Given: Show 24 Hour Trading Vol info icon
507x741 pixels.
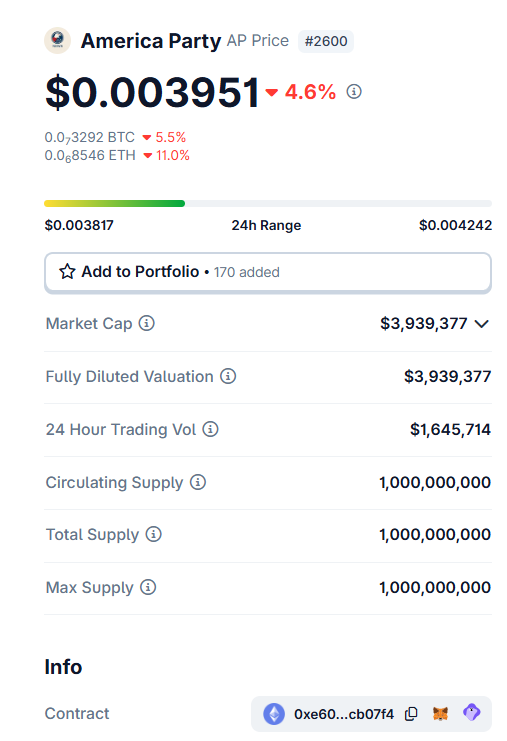Looking at the screenshot, I should [210, 429].
